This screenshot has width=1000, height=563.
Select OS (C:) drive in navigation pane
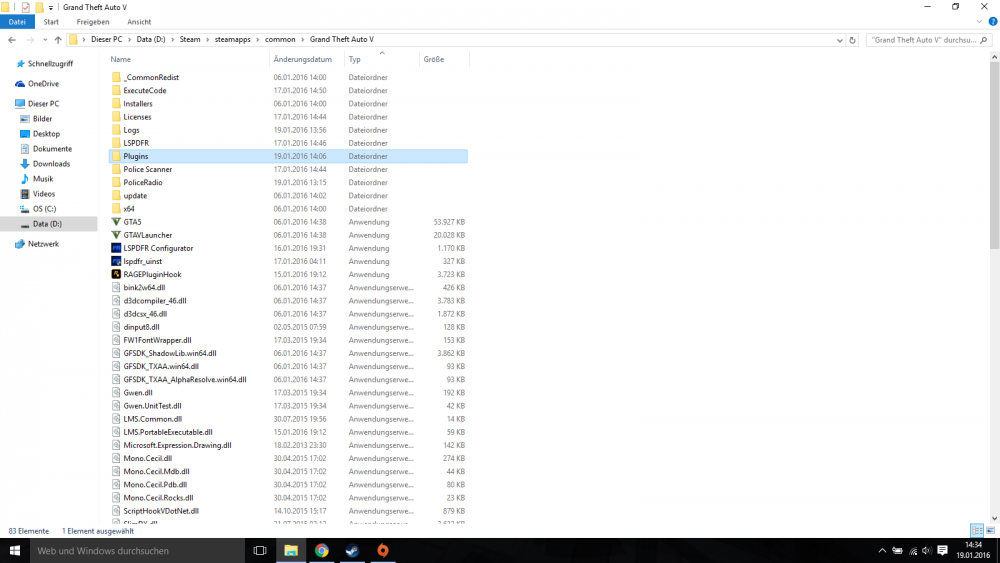[45, 209]
